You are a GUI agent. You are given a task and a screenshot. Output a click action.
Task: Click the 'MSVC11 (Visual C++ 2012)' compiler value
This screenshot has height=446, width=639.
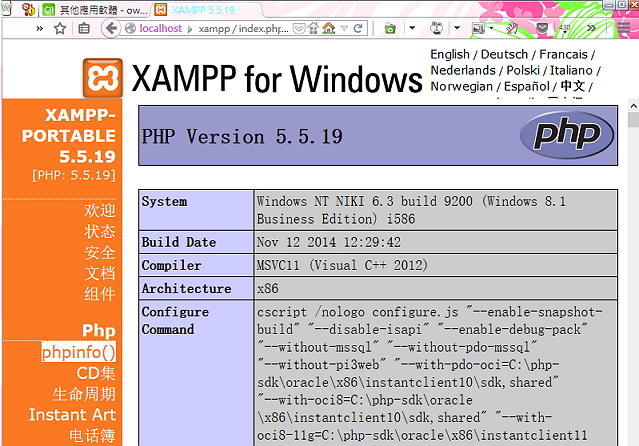(342, 265)
